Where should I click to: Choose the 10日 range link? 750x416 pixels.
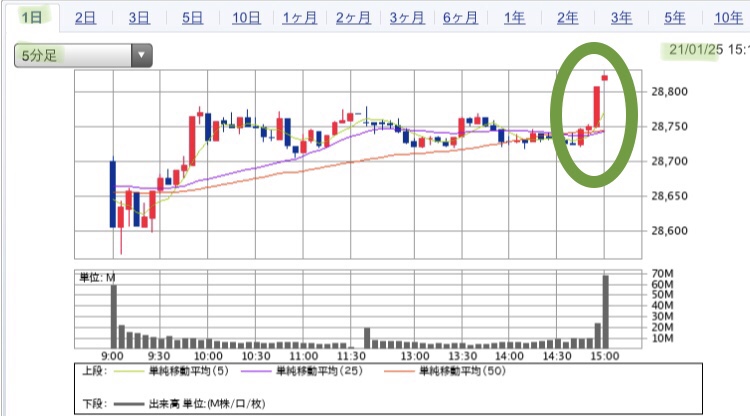[x=246, y=18]
